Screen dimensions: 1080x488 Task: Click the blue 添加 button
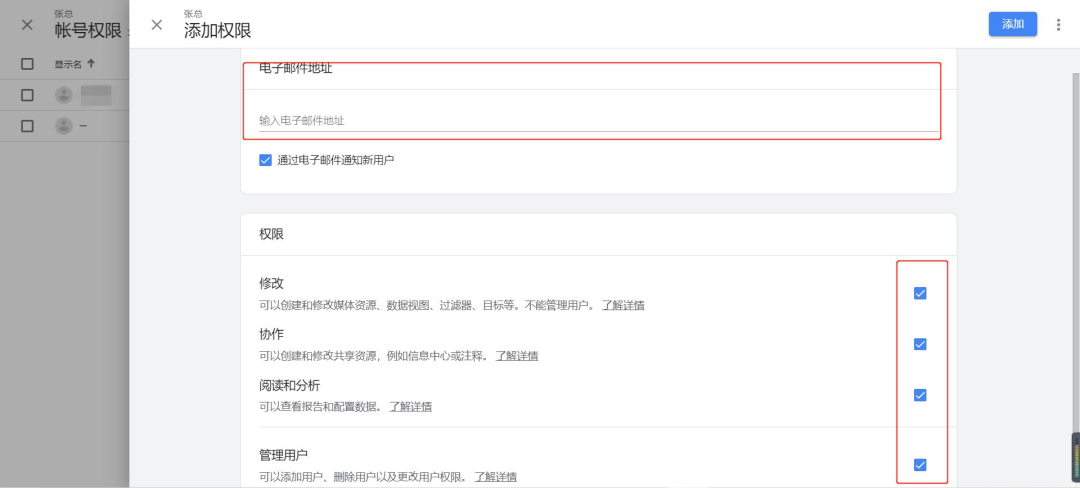coord(1012,24)
